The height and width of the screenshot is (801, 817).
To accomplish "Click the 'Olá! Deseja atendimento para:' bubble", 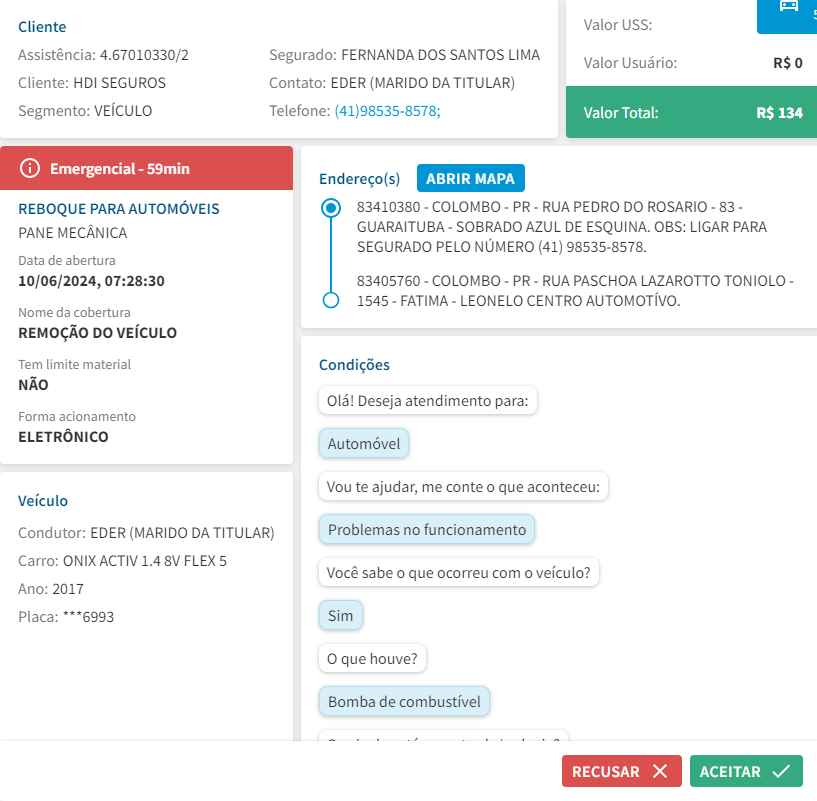I will point(428,401).
